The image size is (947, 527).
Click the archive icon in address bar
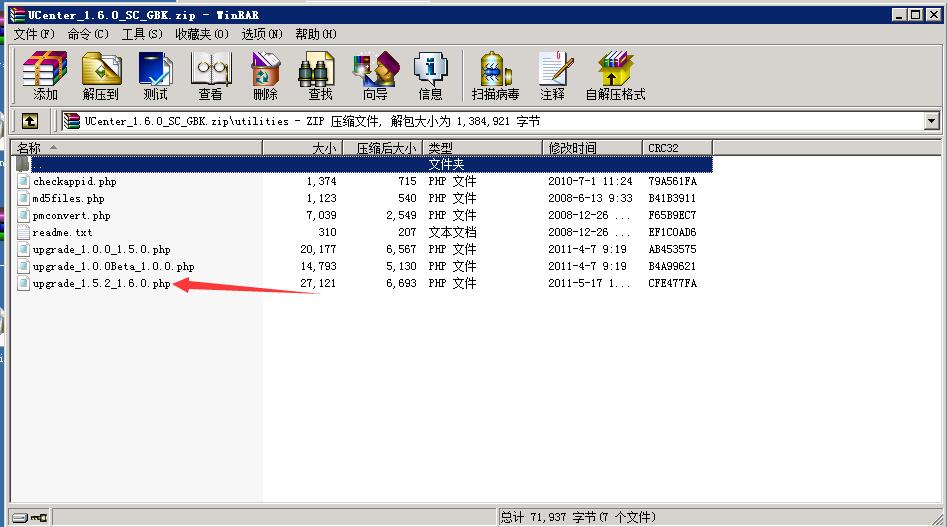71,121
